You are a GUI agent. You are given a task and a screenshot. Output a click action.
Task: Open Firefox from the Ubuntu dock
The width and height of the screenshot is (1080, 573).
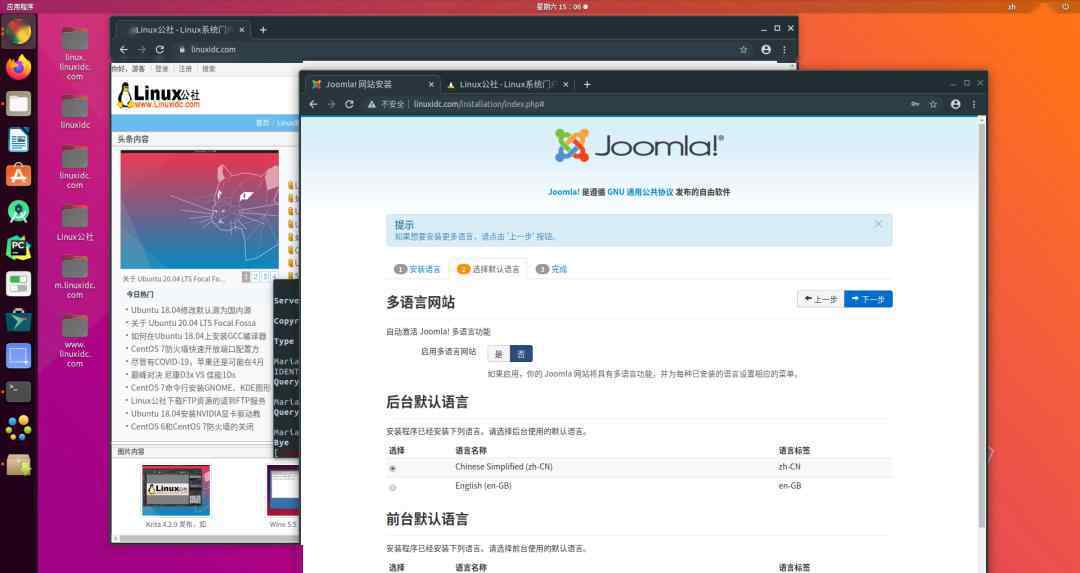pos(19,67)
